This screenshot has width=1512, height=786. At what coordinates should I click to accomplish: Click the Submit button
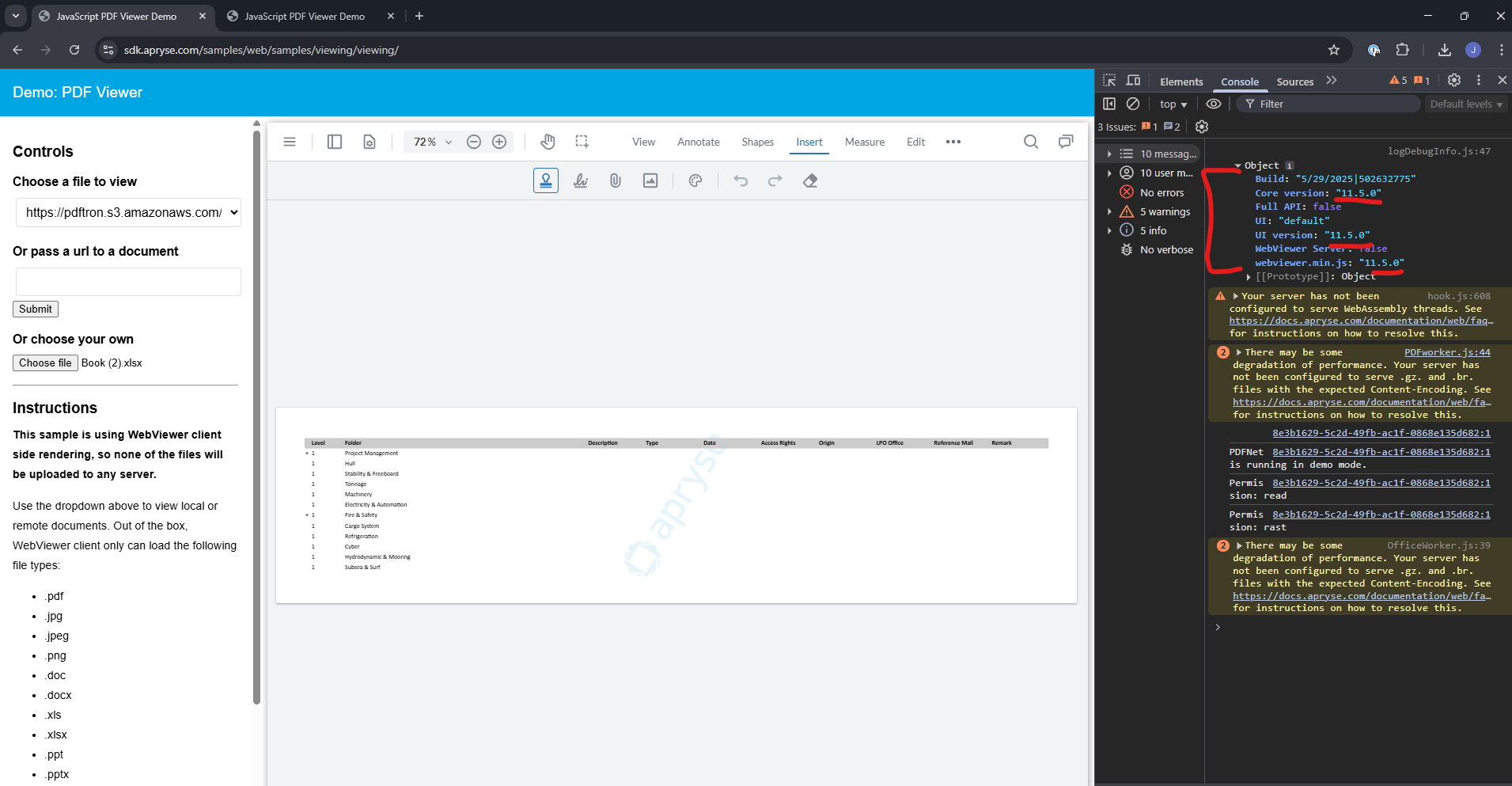36,309
